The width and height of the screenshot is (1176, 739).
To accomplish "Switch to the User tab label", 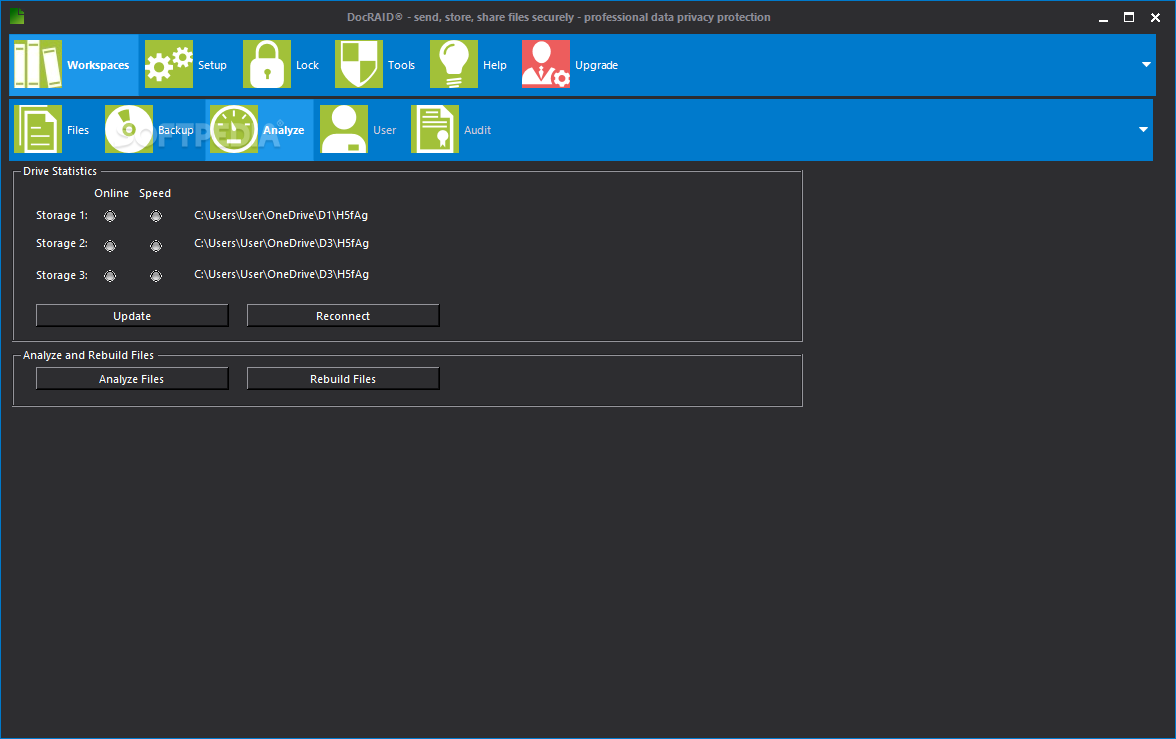I will (x=385, y=130).
